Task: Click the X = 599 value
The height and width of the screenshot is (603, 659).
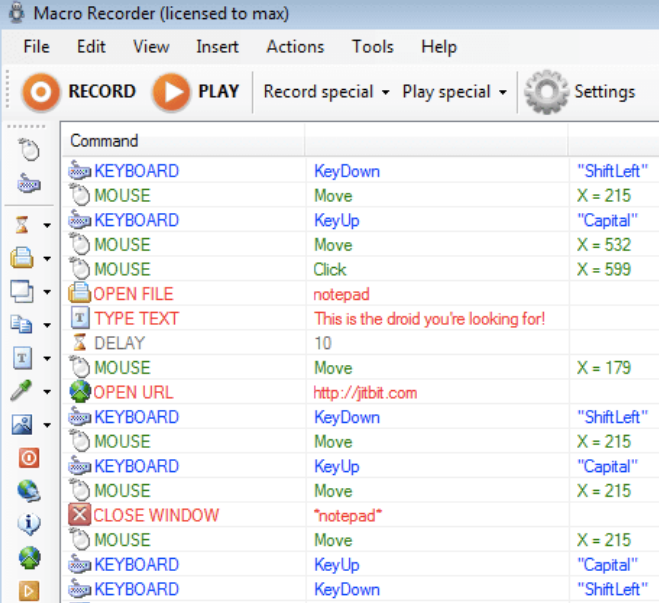Action: (x=604, y=269)
